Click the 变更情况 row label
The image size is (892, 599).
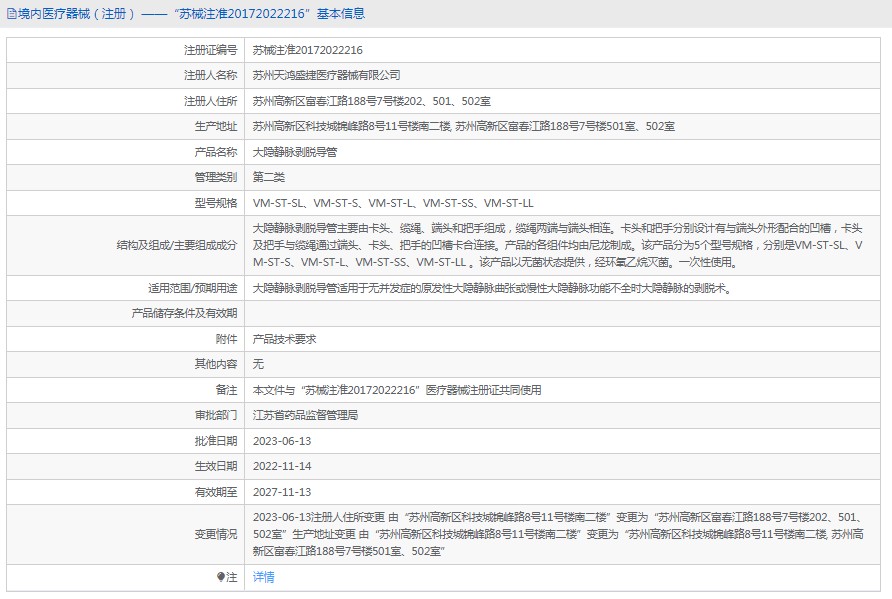(216, 534)
